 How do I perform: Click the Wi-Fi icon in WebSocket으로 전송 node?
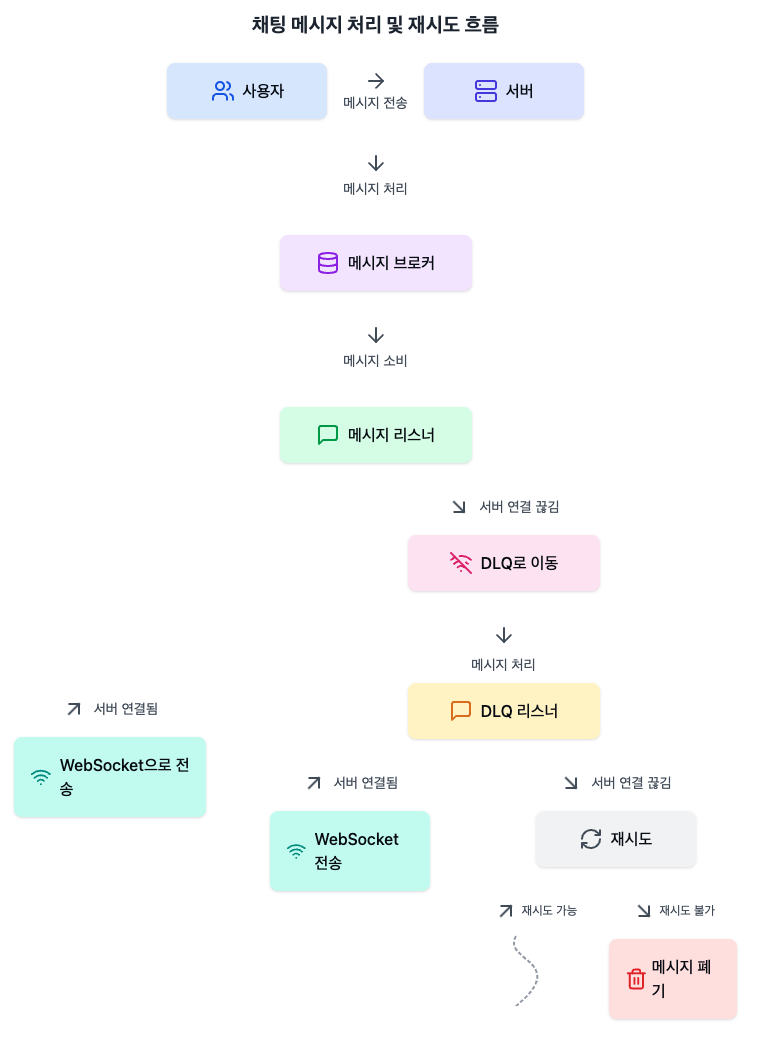(x=41, y=777)
